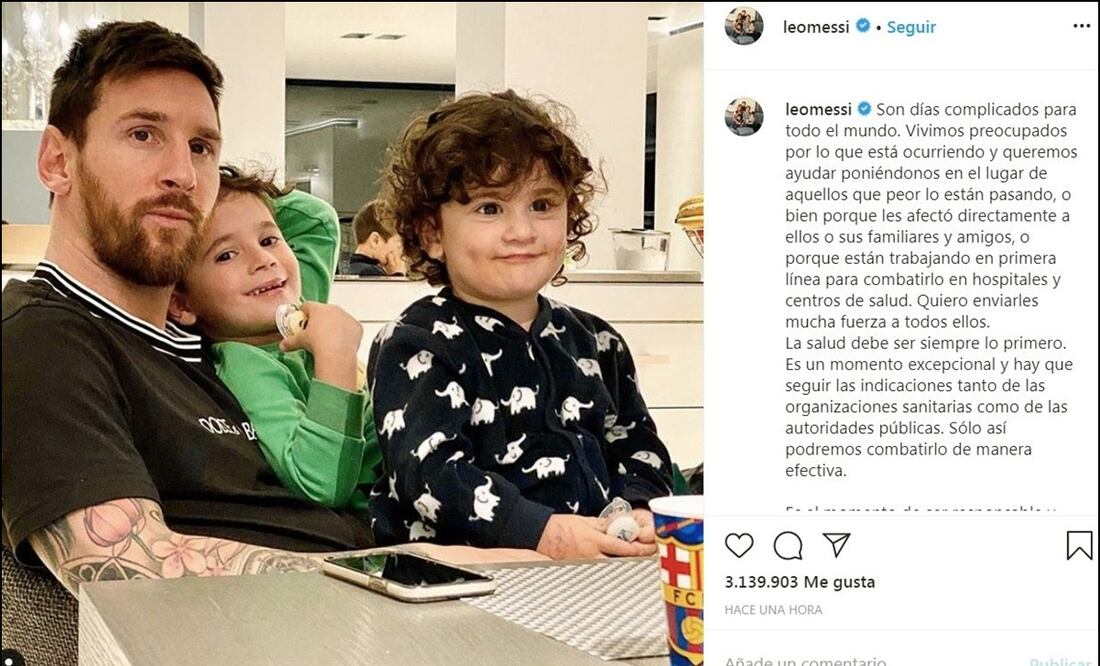Click the verified badge beside caption username

[x=864, y=109]
